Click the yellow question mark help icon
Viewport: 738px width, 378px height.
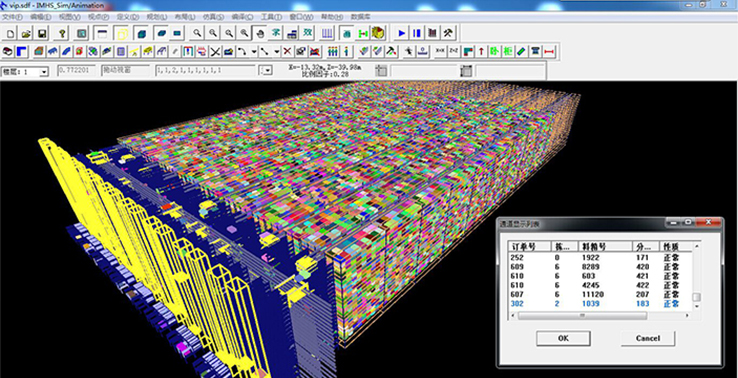[x=62, y=33]
